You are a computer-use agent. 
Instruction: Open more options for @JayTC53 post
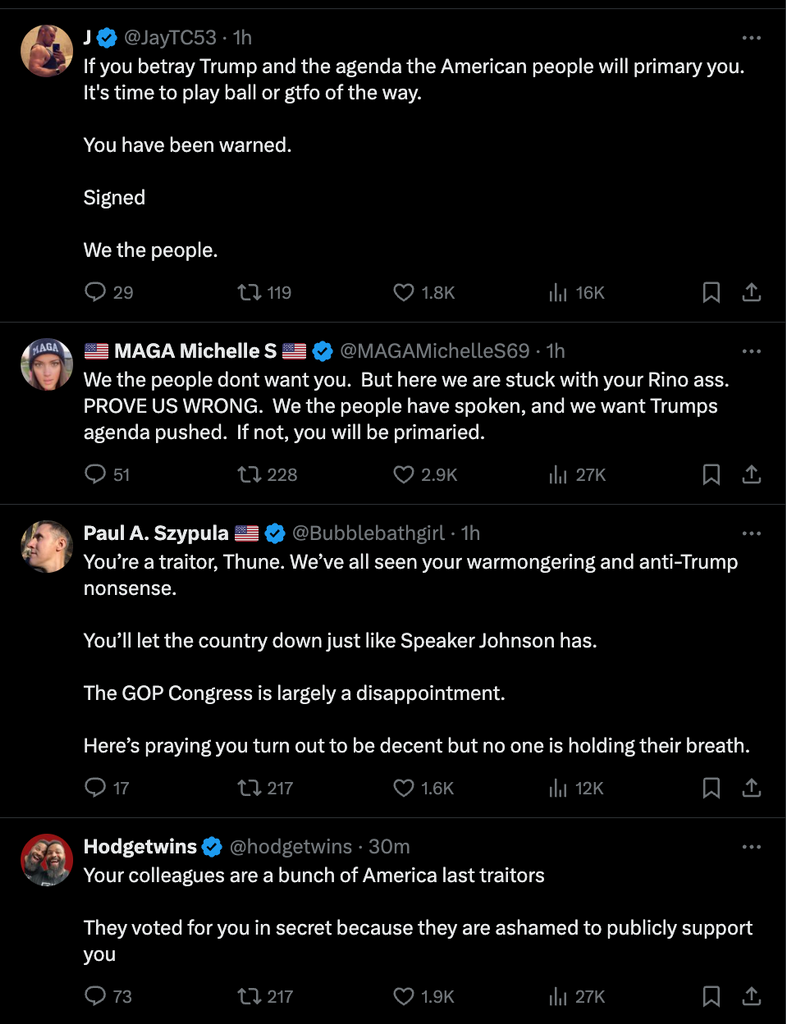752,38
